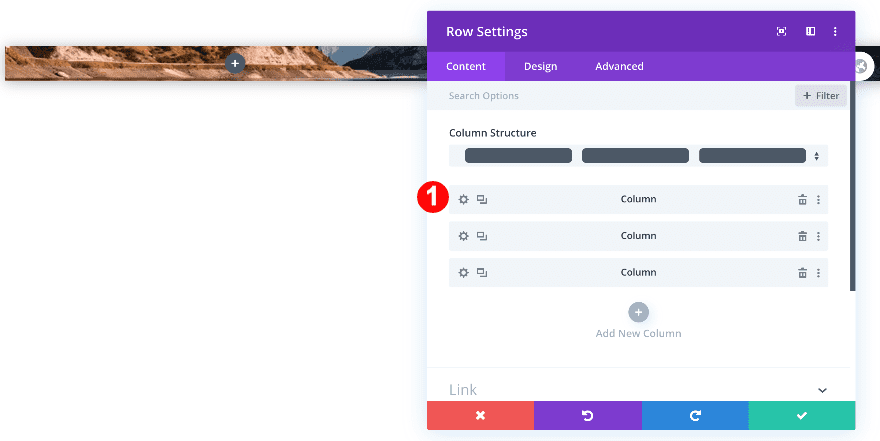
Task: Switch to the Design tab
Action: [540, 66]
